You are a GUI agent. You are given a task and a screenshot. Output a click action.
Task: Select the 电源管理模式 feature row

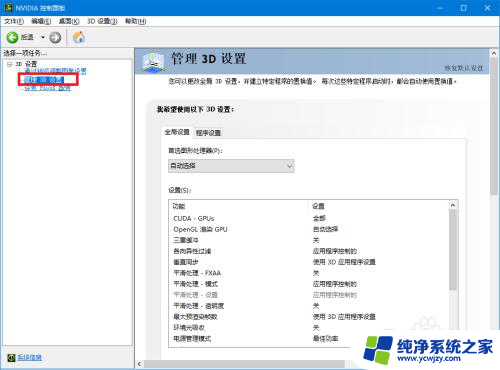309,339
